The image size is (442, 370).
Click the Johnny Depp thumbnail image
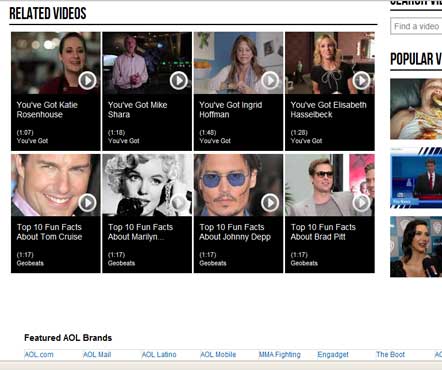point(238,185)
